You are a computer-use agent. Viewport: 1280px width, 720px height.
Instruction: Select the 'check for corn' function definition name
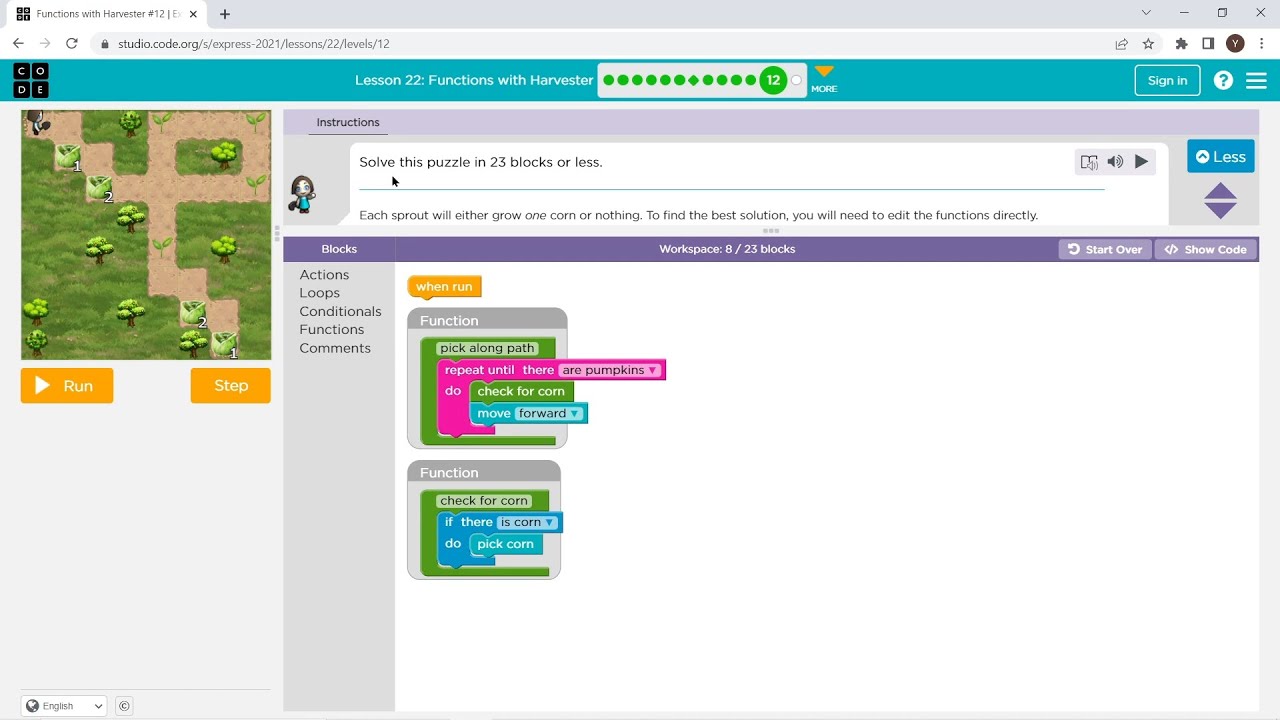coord(483,500)
